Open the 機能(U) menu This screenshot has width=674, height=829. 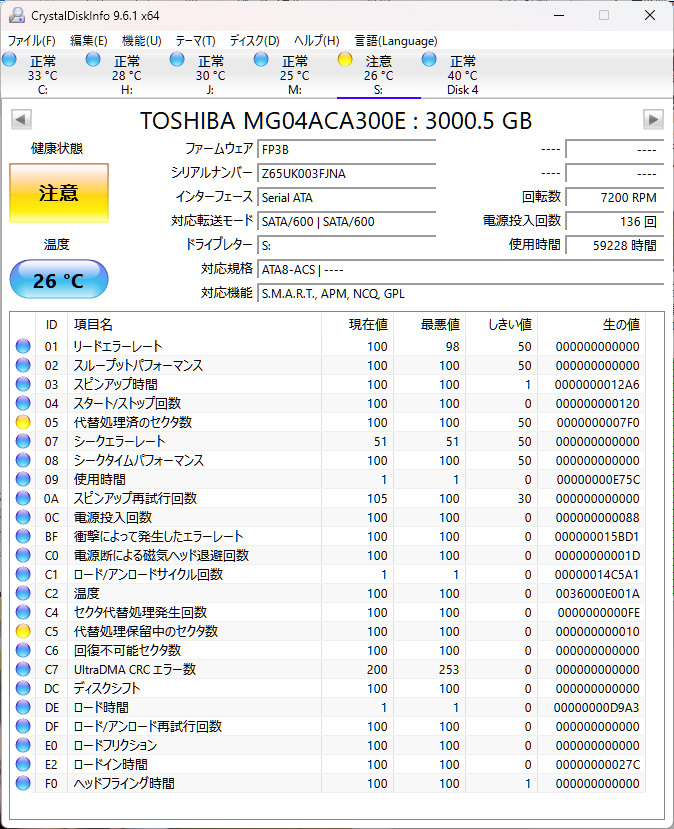[141, 41]
